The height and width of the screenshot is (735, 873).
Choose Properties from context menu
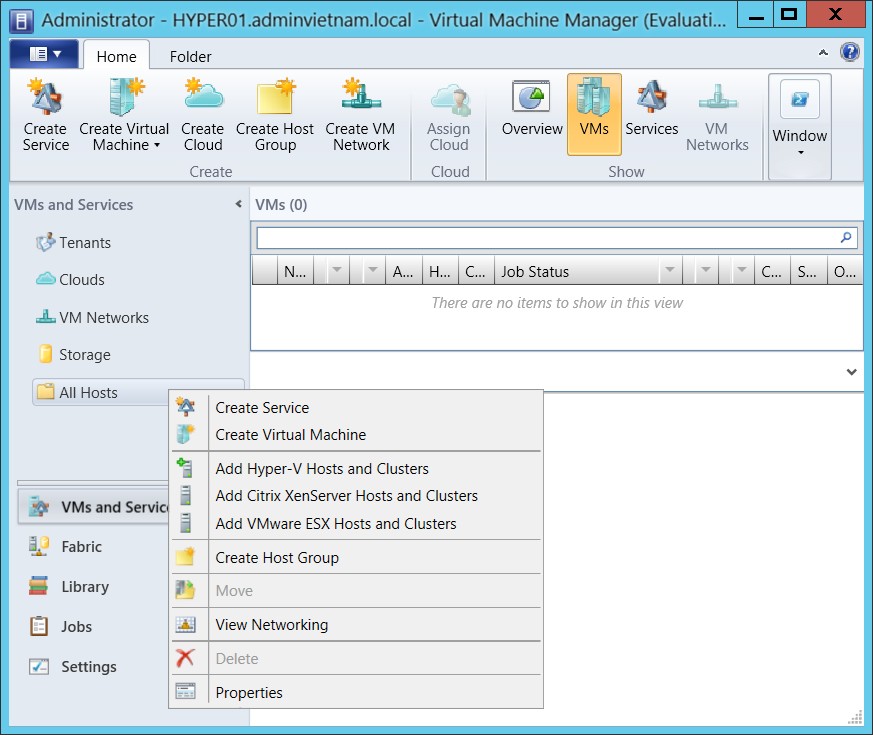(x=356, y=693)
